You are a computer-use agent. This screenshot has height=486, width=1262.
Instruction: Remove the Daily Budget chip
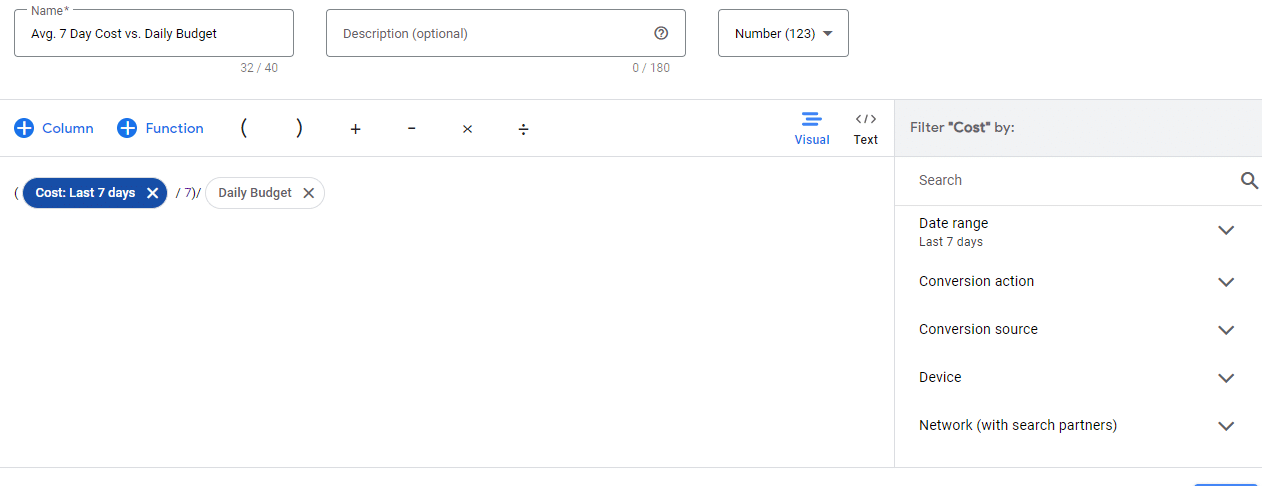point(309,193)
